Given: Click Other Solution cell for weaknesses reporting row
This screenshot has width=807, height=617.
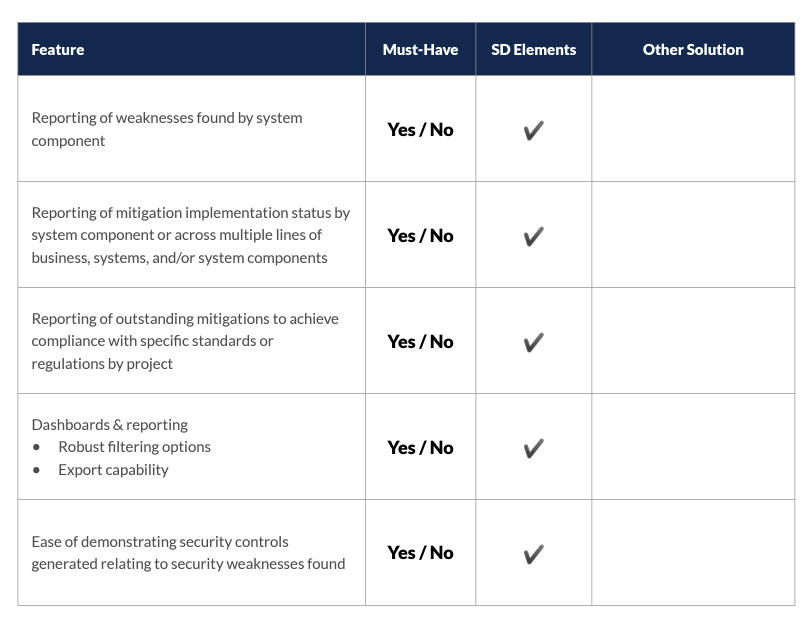Looking at the screenshot, I should (x=693, y=129).
